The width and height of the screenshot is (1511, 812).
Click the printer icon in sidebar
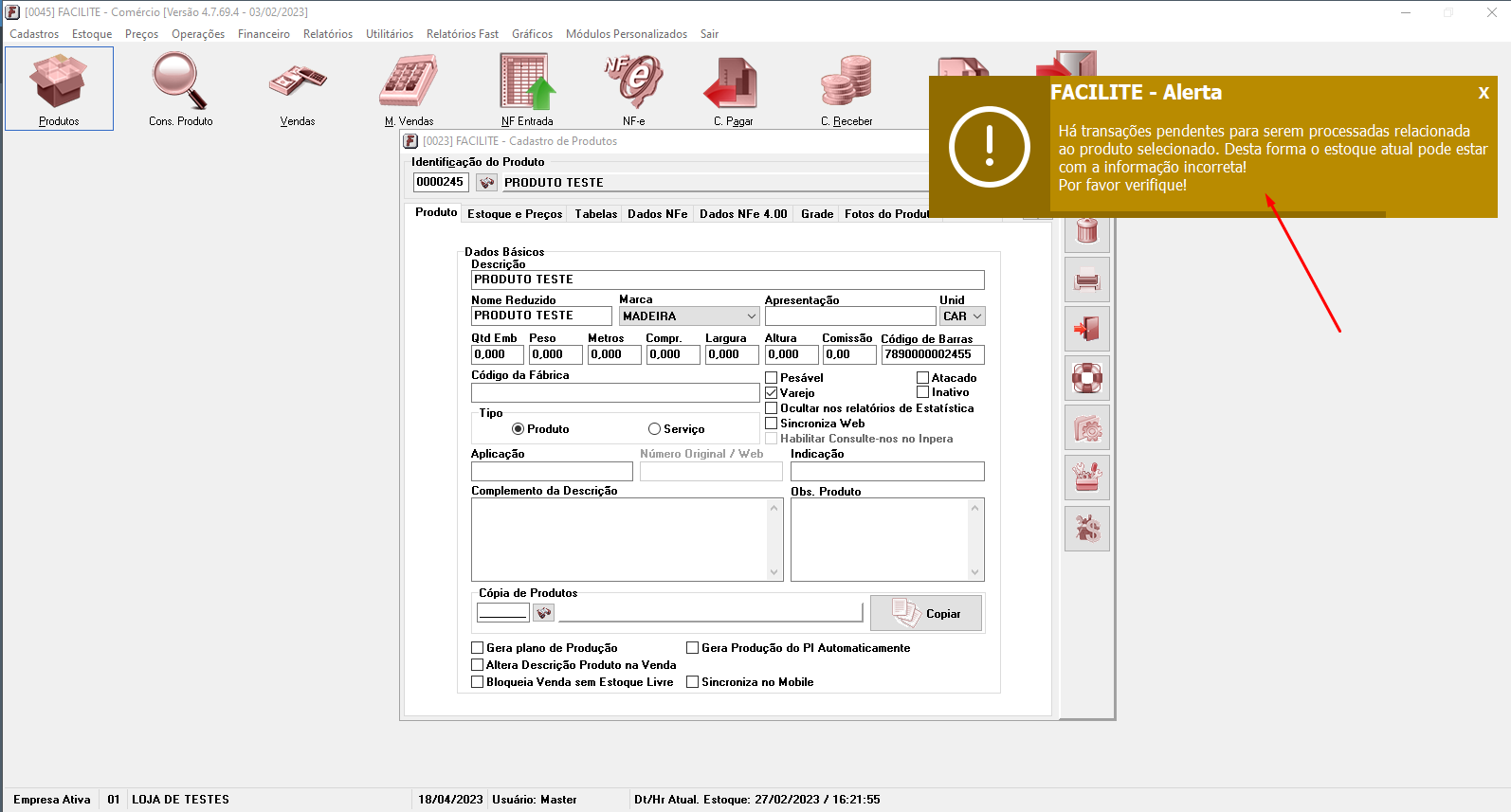click(x=1087, y=280)
